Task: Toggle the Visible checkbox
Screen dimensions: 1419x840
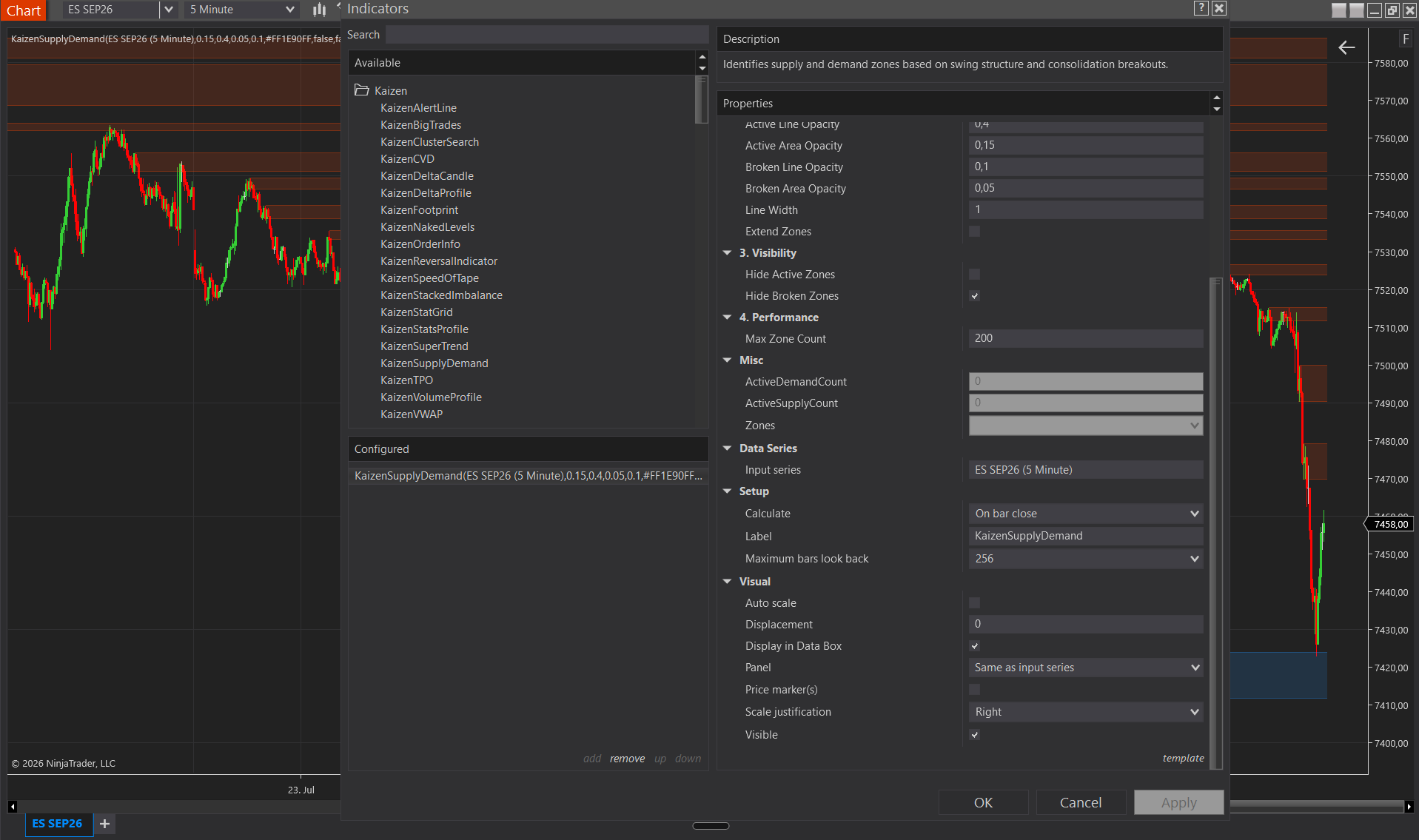Action: point(975,735)
